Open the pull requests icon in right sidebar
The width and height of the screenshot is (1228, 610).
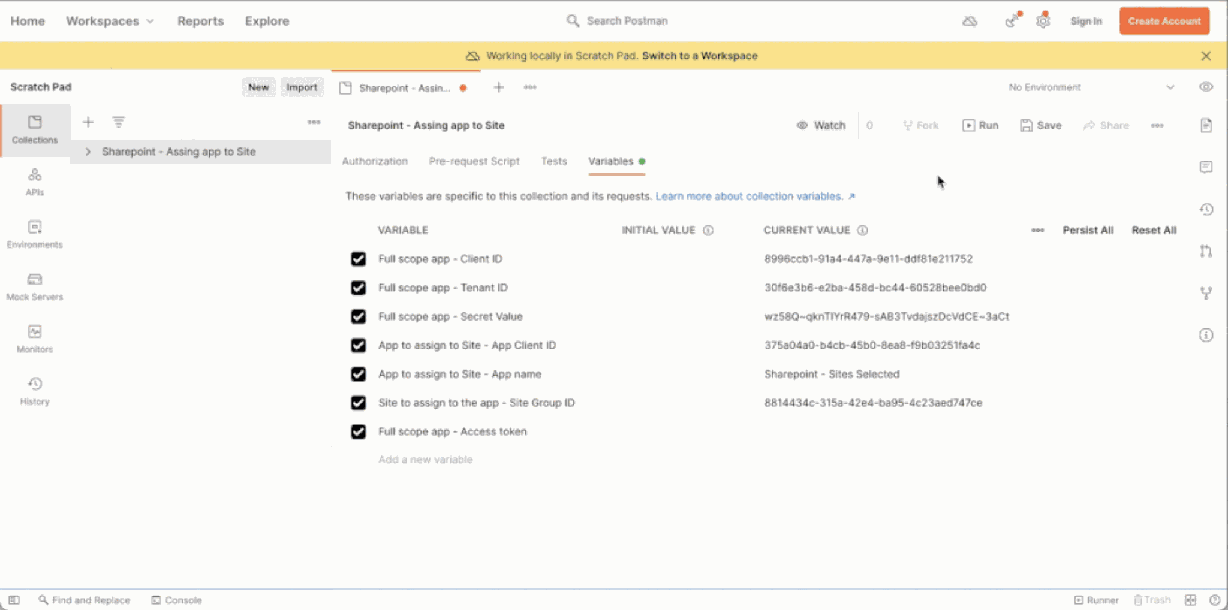tap(1206, 251)
